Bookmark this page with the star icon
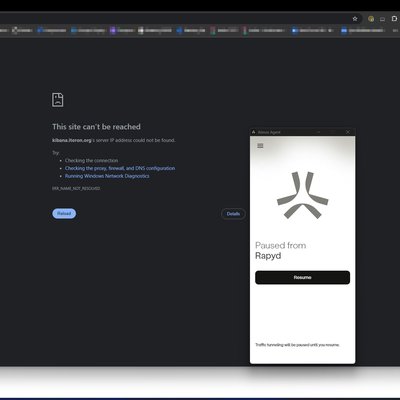Image resolution: width=400 pixels, height=400 pixels. 355,19
